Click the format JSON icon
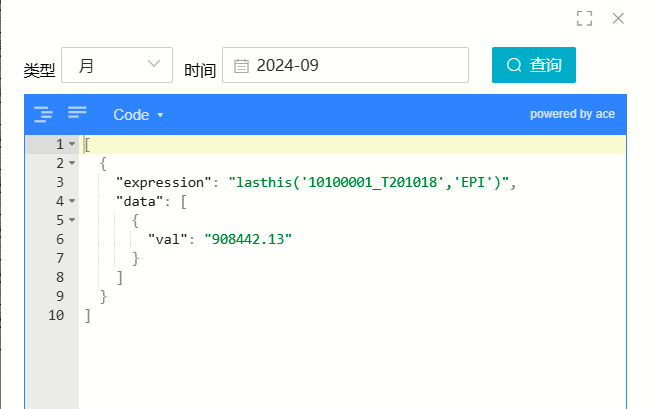This screenshot has width=650, height=409. point(44,114)
